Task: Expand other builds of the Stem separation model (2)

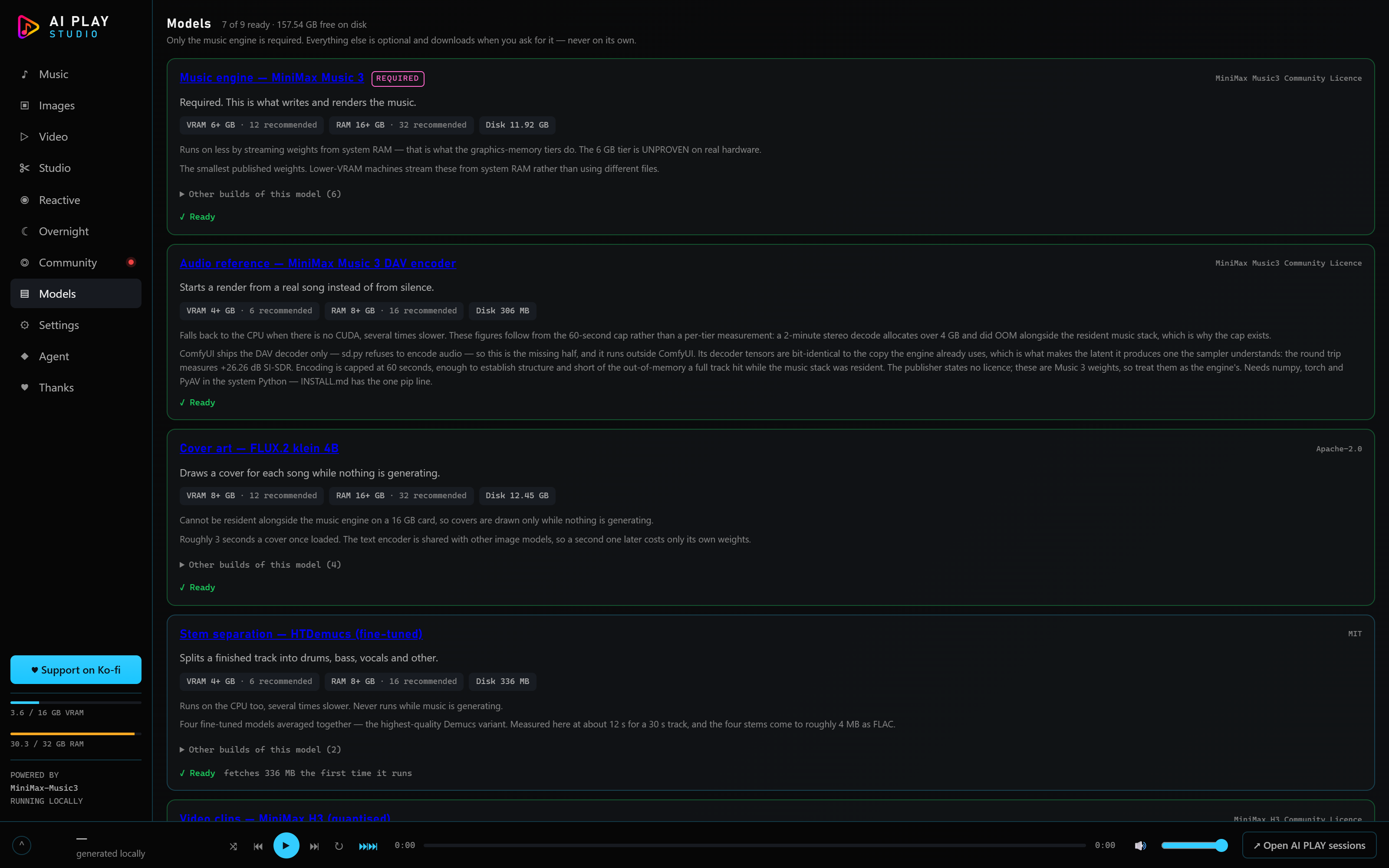Action: coord(260,750)
